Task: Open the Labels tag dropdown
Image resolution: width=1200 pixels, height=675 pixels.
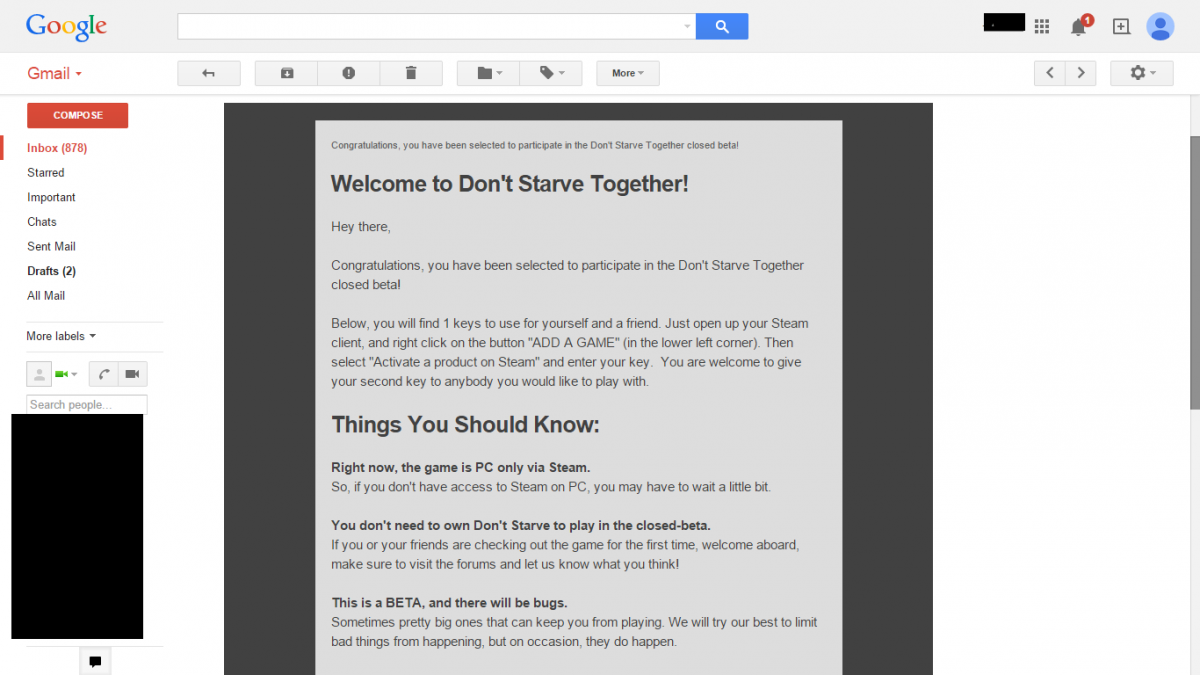Action: (x=551, y=73)
